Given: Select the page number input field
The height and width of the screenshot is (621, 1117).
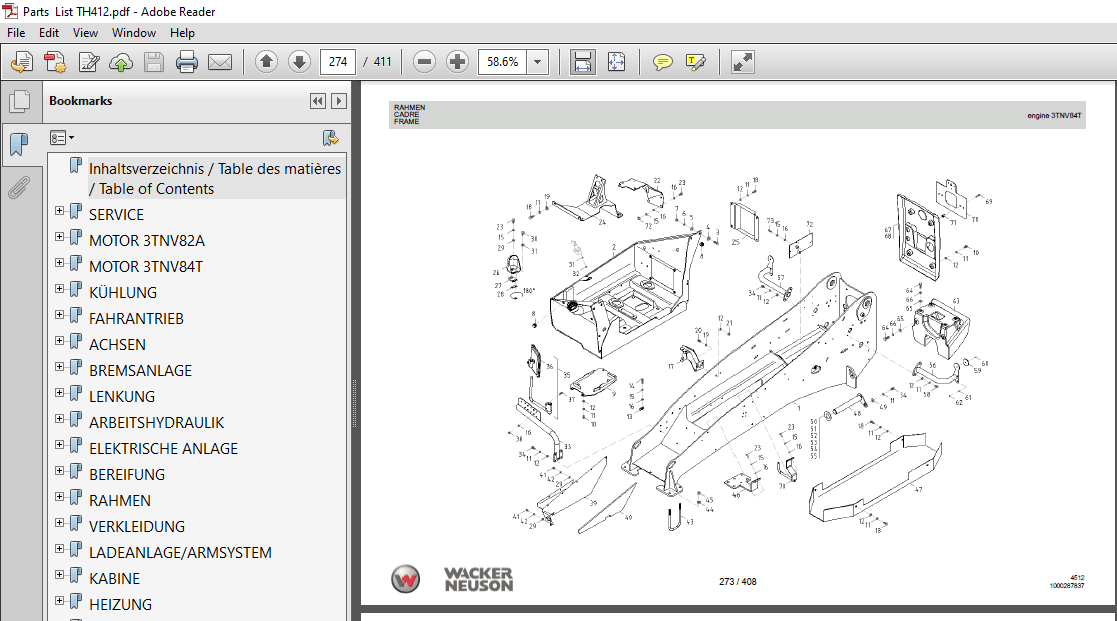Looking at the screenshot, I should click(x=337, y=61).
